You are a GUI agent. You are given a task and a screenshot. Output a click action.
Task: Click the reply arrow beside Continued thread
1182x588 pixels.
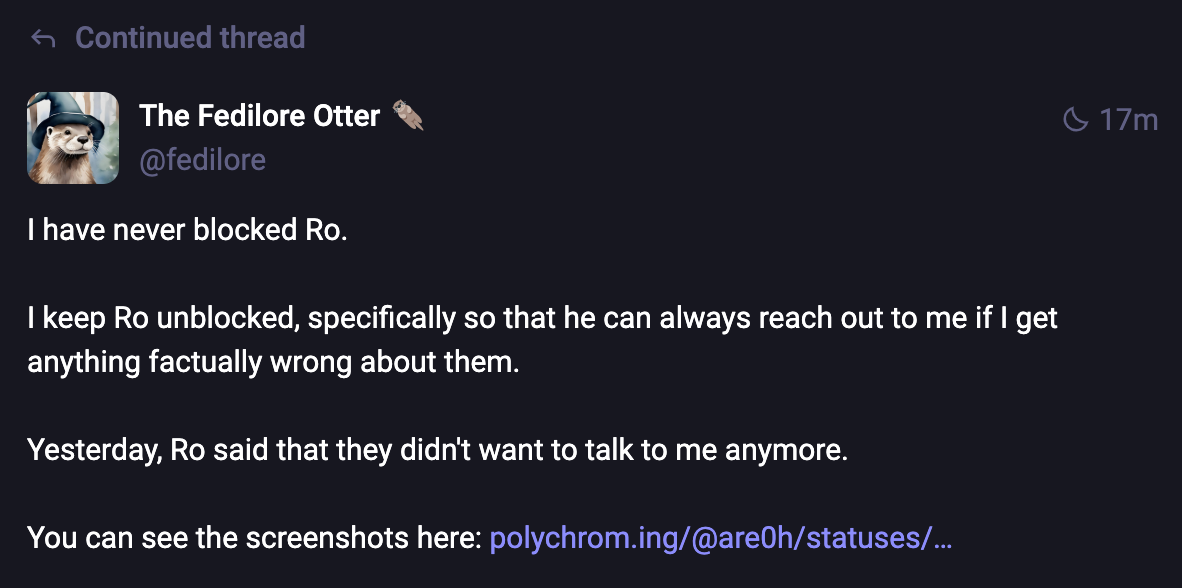pyautogui.click(x=42, y=39)
